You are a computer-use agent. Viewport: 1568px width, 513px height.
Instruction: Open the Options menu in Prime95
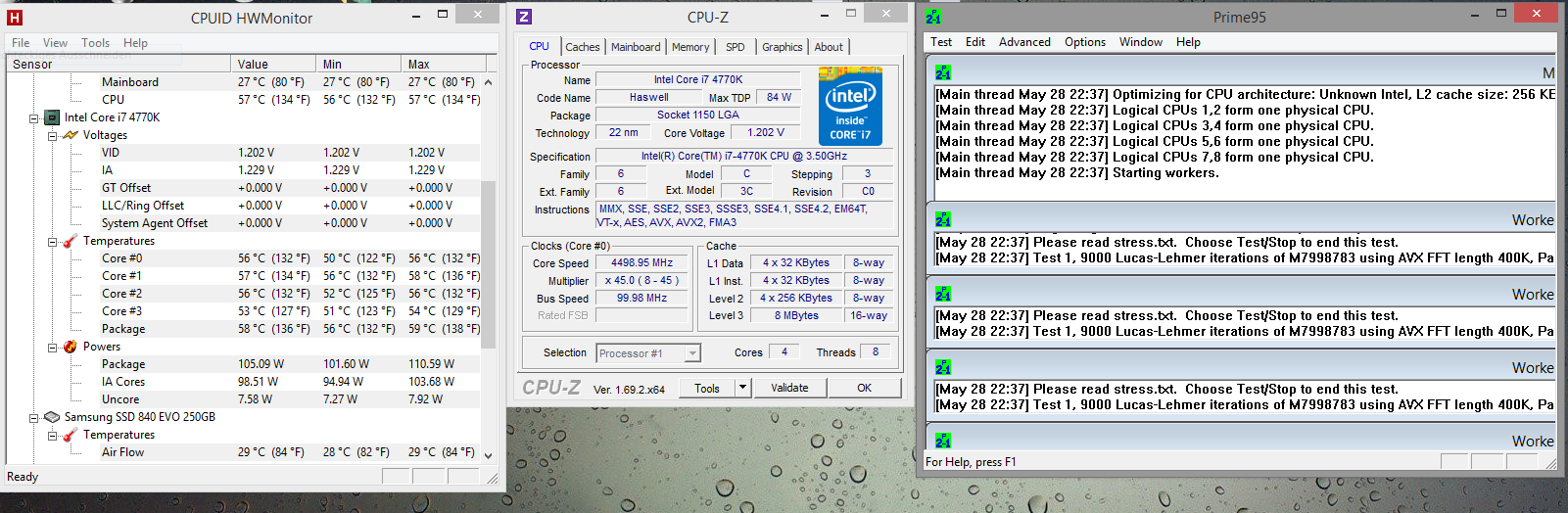(1085, 42)
